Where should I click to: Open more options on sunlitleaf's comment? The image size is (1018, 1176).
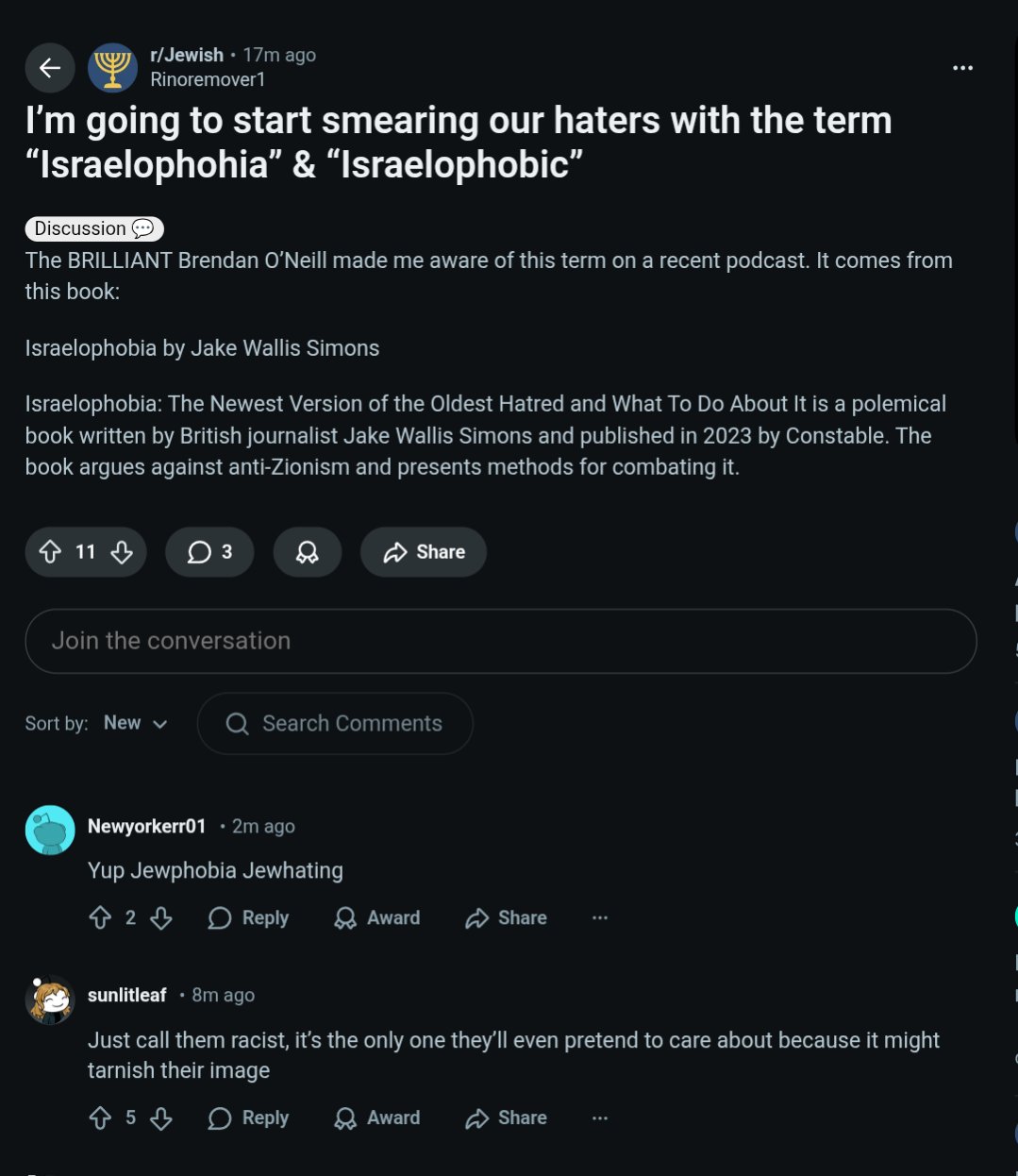tap(600, 1118)
